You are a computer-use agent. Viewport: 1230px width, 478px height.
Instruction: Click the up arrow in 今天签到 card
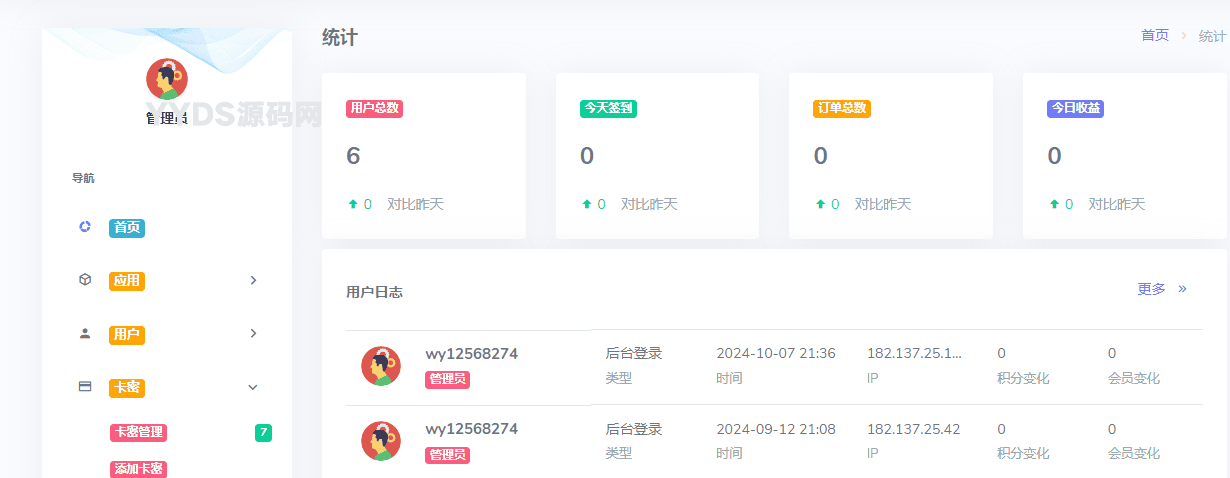tap(586, 204)
